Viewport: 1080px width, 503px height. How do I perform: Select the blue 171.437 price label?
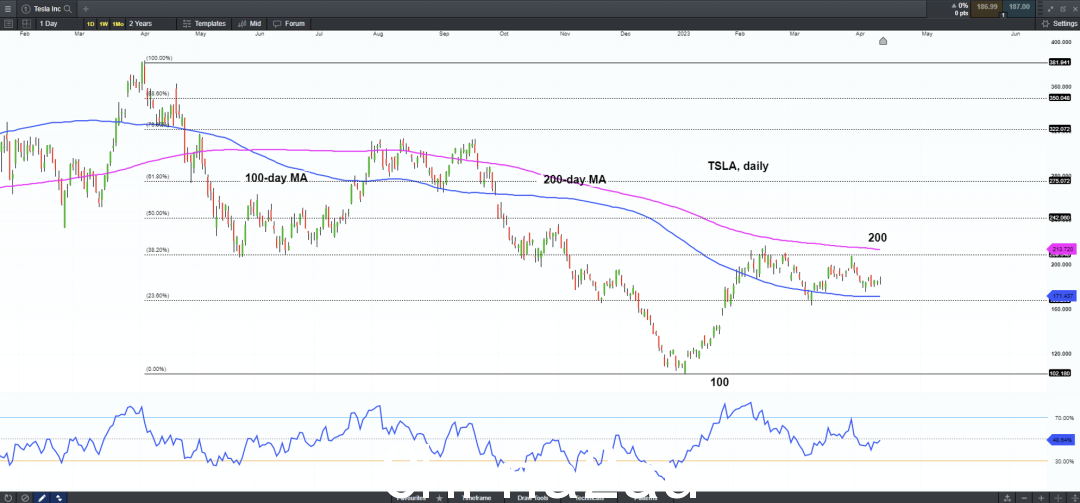click(x=1062, y=296)
